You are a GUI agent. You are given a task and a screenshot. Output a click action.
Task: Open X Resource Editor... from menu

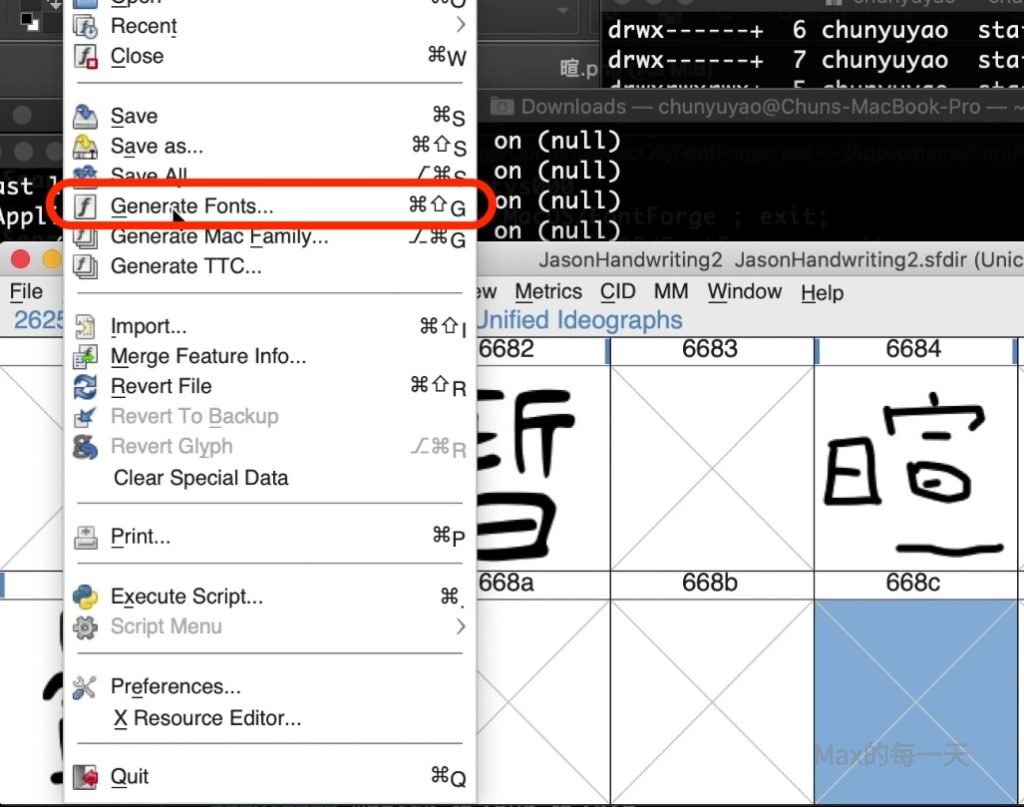(207, 718)
